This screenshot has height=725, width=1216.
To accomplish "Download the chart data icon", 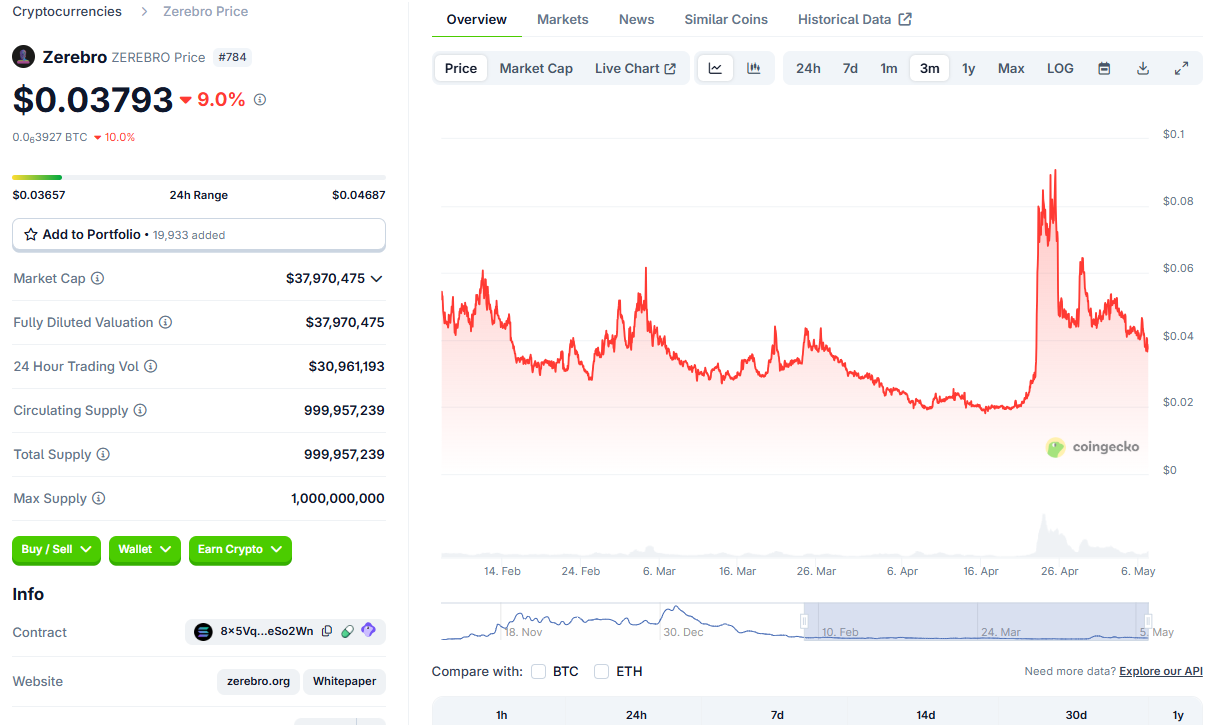I will 1143,68.
